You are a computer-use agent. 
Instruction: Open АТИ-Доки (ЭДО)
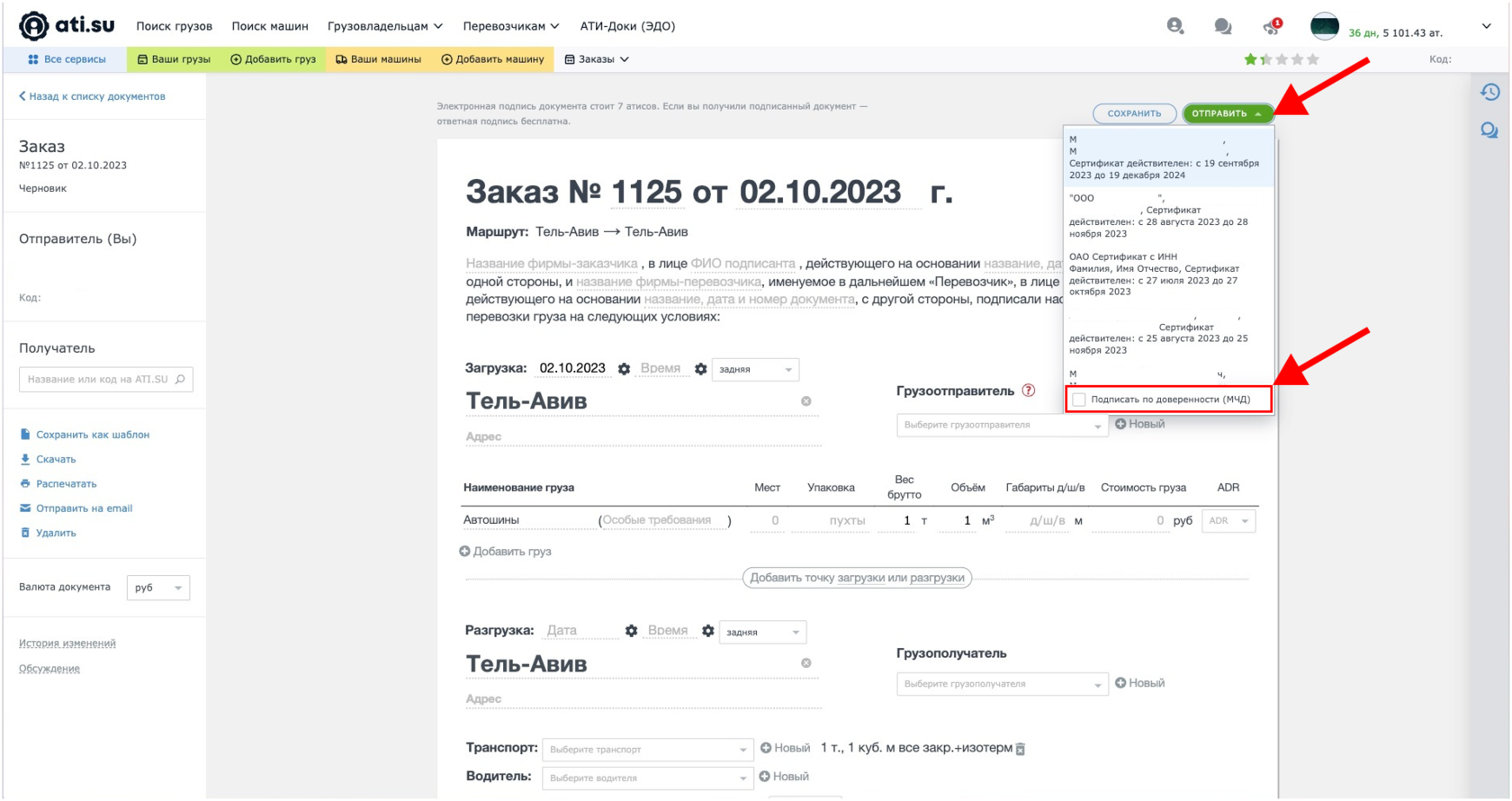tap(627, 26)
